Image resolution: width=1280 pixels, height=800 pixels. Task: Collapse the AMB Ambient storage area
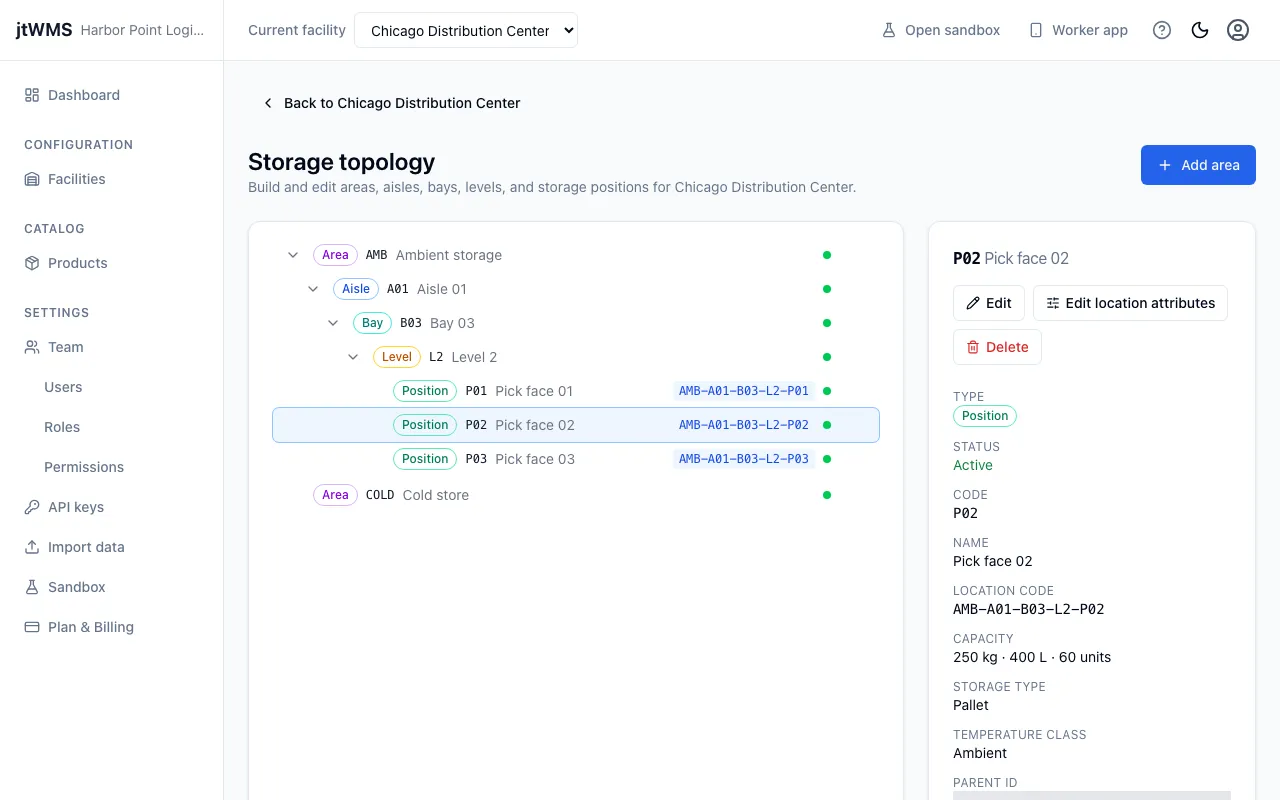[x=293, y=255]
